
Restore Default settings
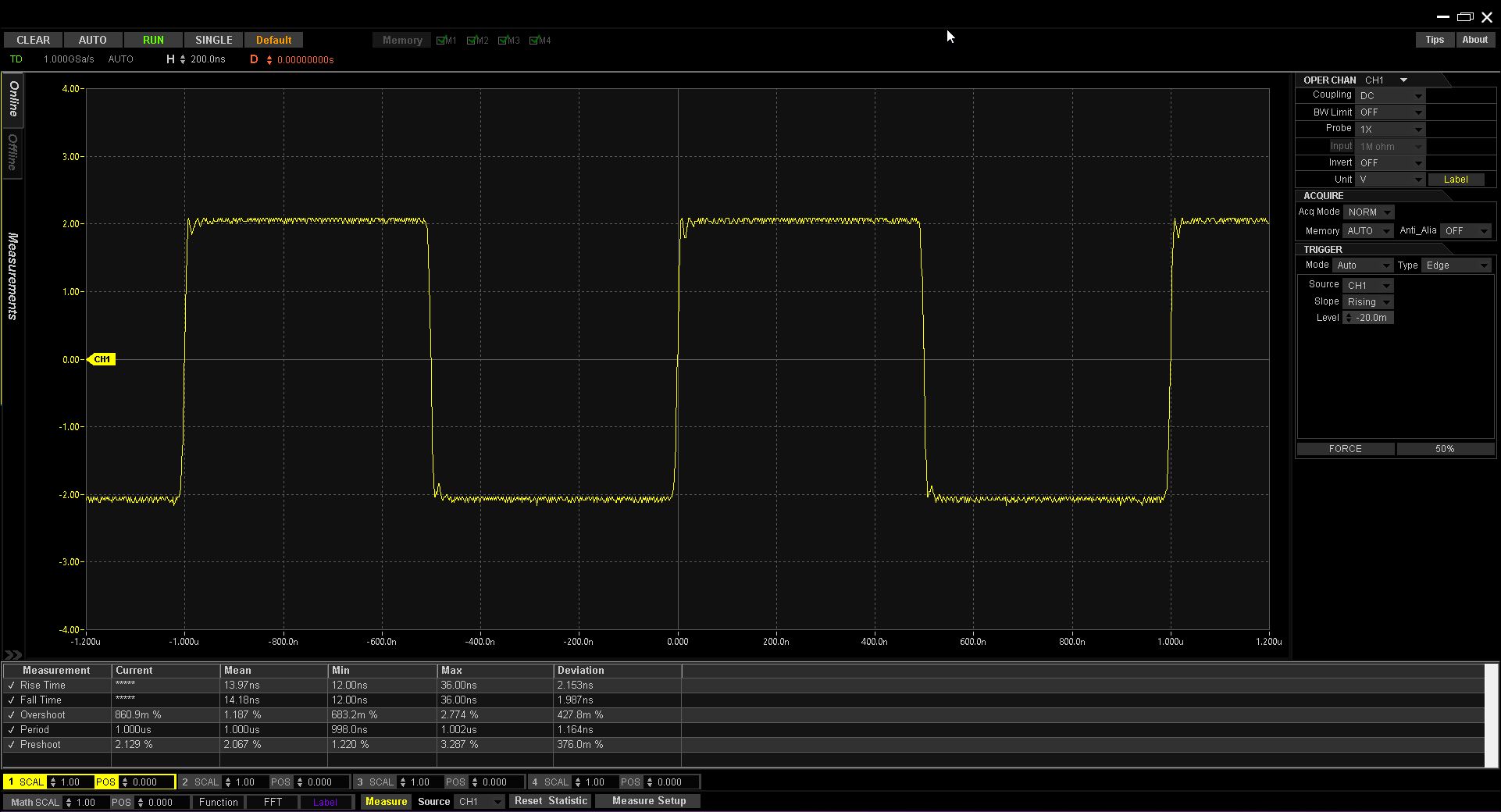coord(273,40)
